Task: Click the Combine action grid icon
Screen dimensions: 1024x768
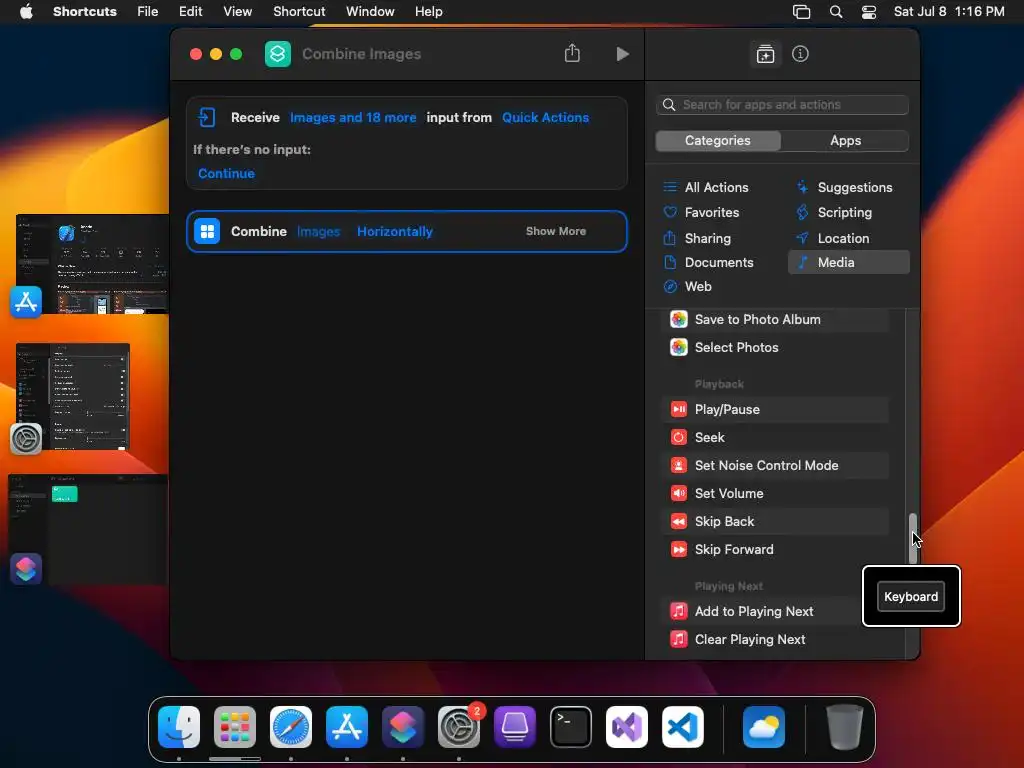Action: tap(207, 231)
